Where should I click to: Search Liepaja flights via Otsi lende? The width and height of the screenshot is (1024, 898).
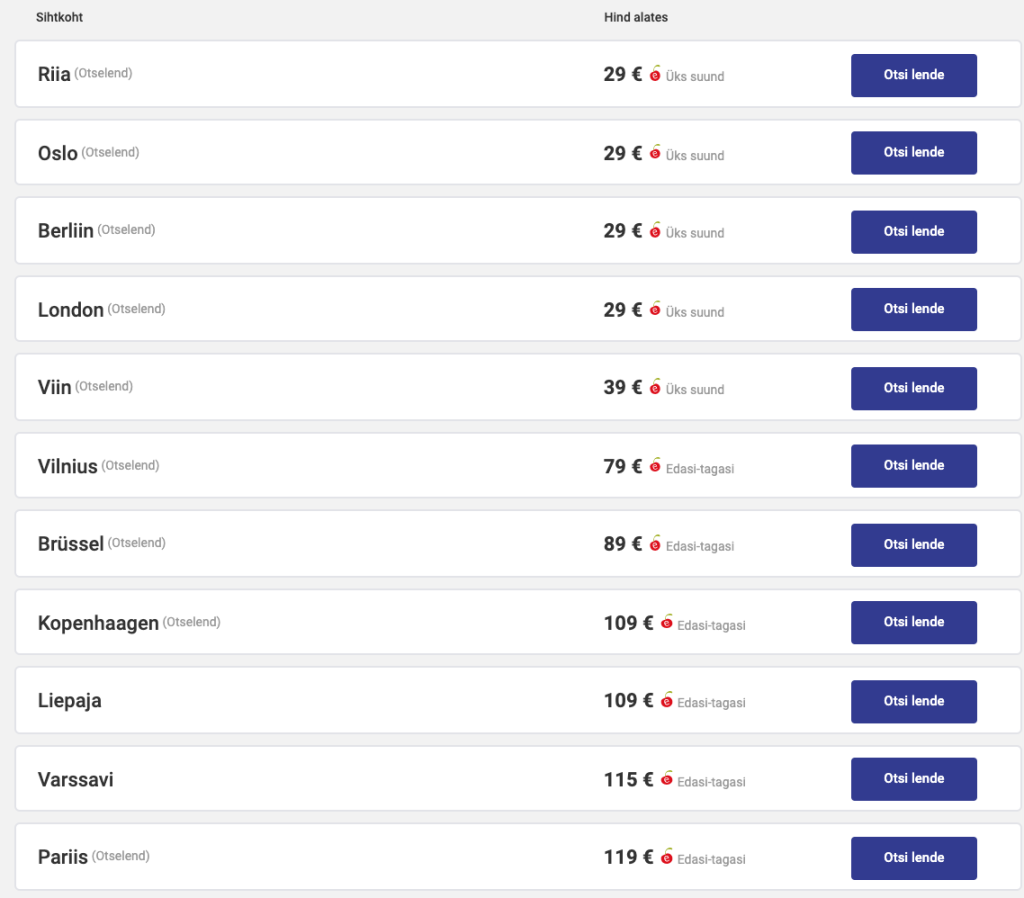coord(913,701)
